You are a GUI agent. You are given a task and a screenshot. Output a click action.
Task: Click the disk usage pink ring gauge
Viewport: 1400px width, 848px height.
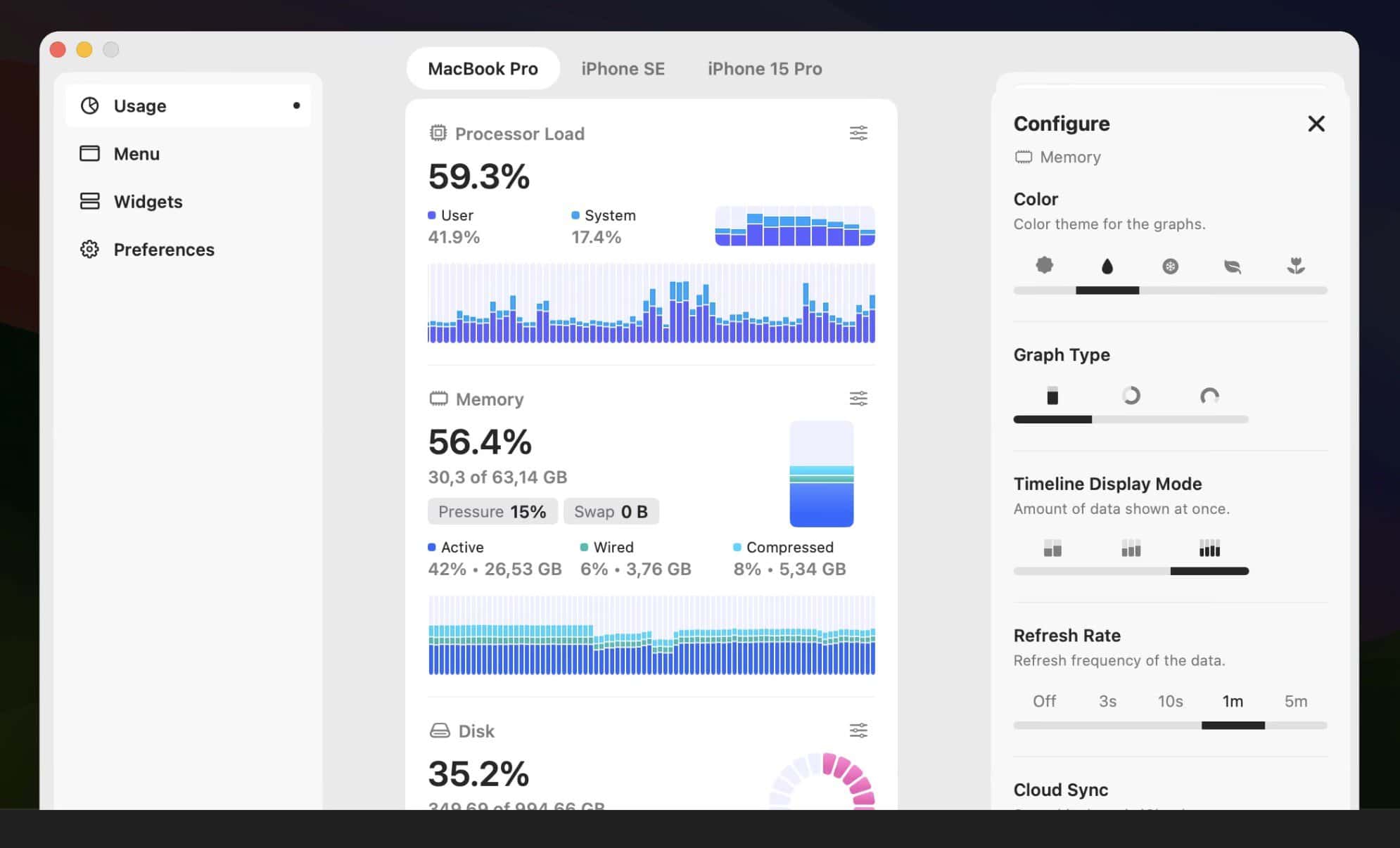[x=822, y=780]
